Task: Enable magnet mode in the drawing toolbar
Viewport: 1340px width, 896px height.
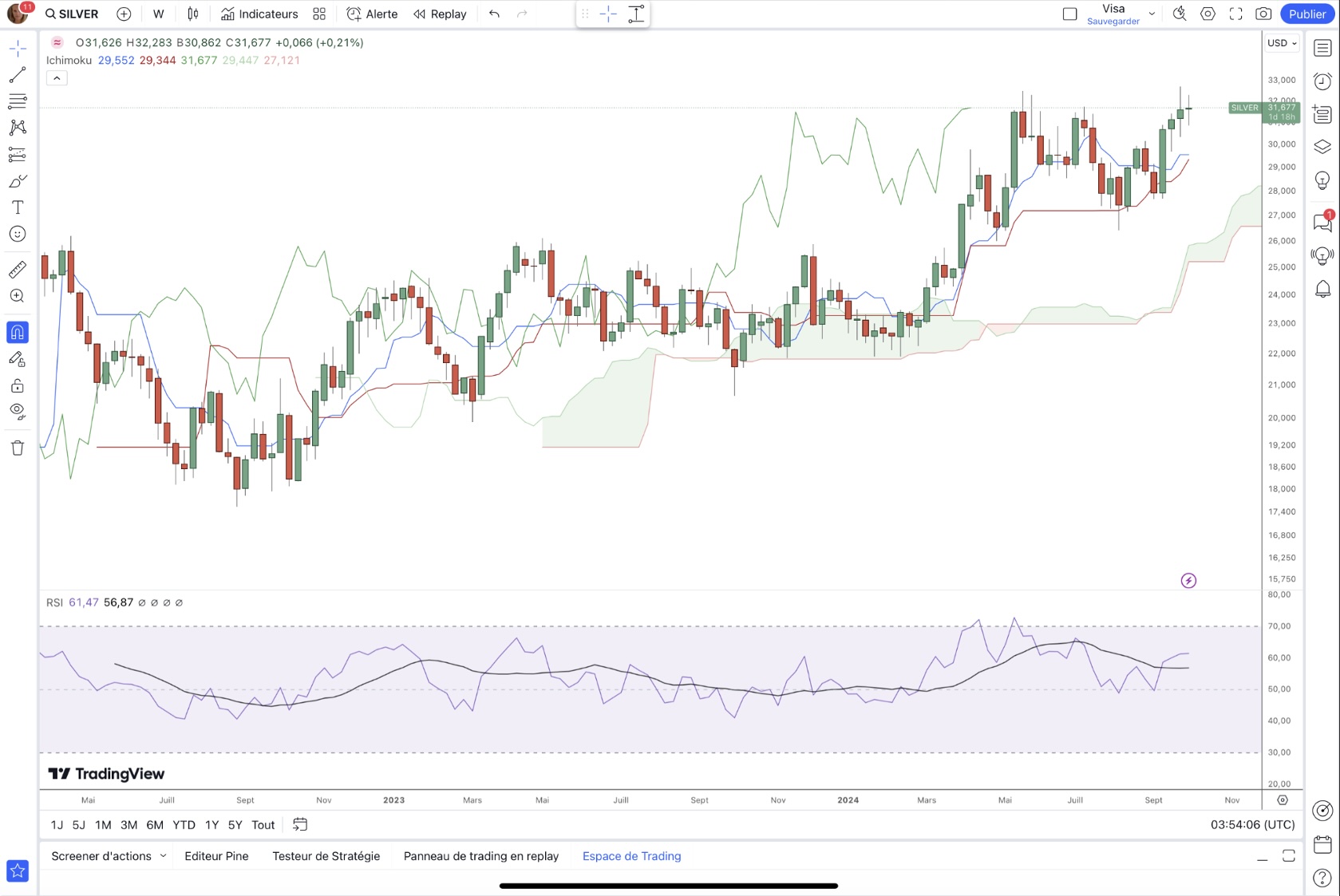Action: click(x=17, y=333)
